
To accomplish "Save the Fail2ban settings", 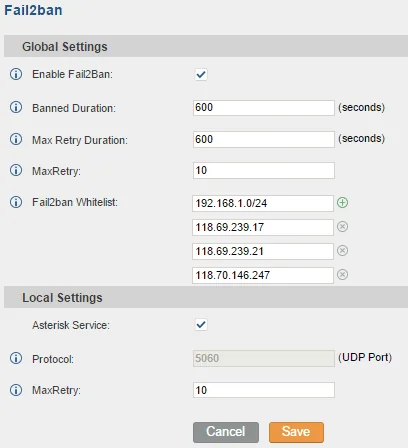I will [x=296, y=432].
